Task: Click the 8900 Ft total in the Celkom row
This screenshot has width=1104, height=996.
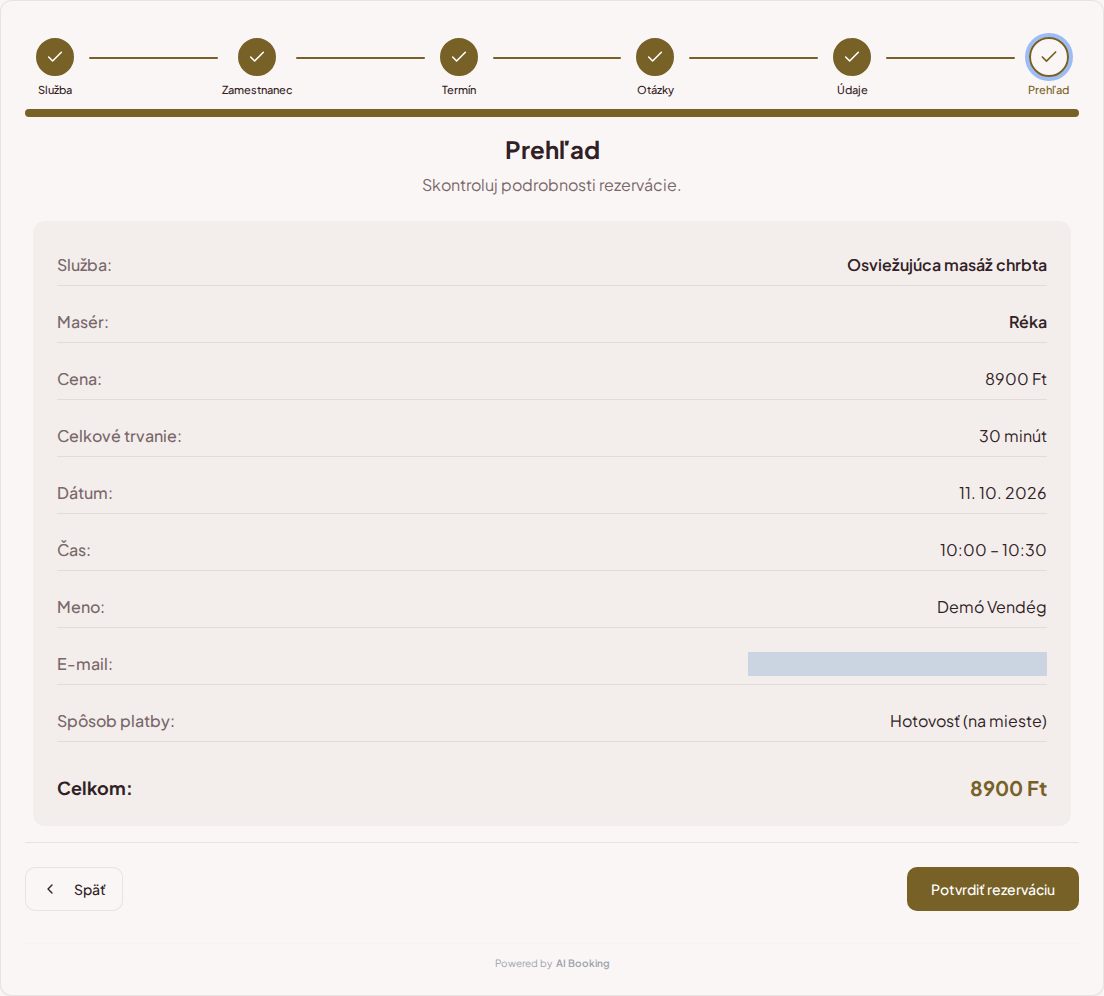Action: pyautogui.click(x=1008, y=788)
